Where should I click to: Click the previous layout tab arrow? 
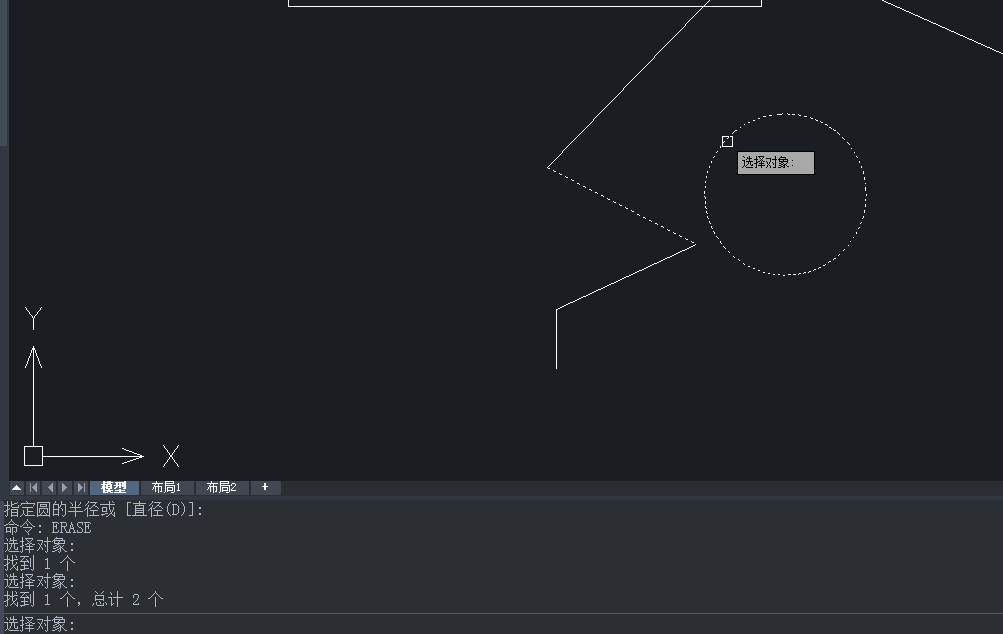pos(49,488)
